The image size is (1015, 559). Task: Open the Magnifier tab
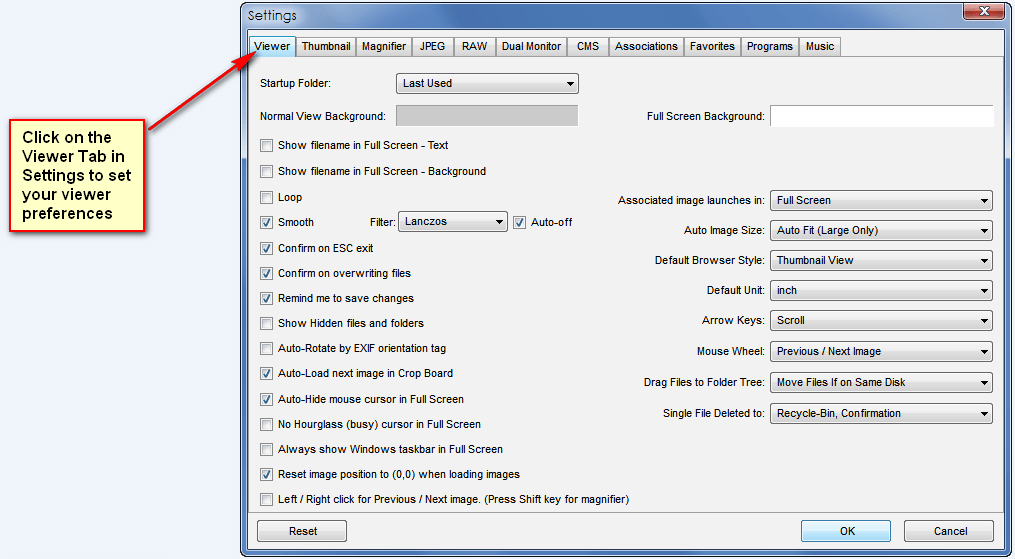coord(384,46)
